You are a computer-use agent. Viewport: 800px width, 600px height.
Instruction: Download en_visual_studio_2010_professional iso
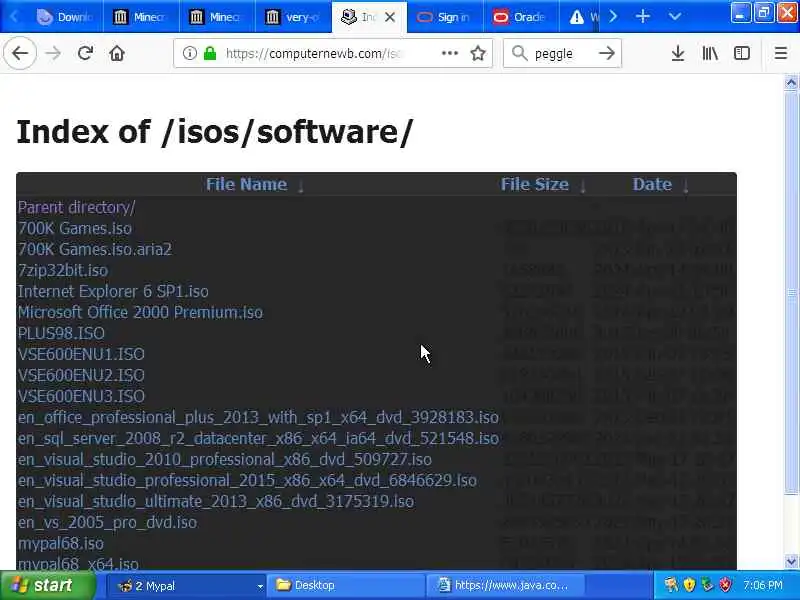pyautogui.click(x=224, y=459)
